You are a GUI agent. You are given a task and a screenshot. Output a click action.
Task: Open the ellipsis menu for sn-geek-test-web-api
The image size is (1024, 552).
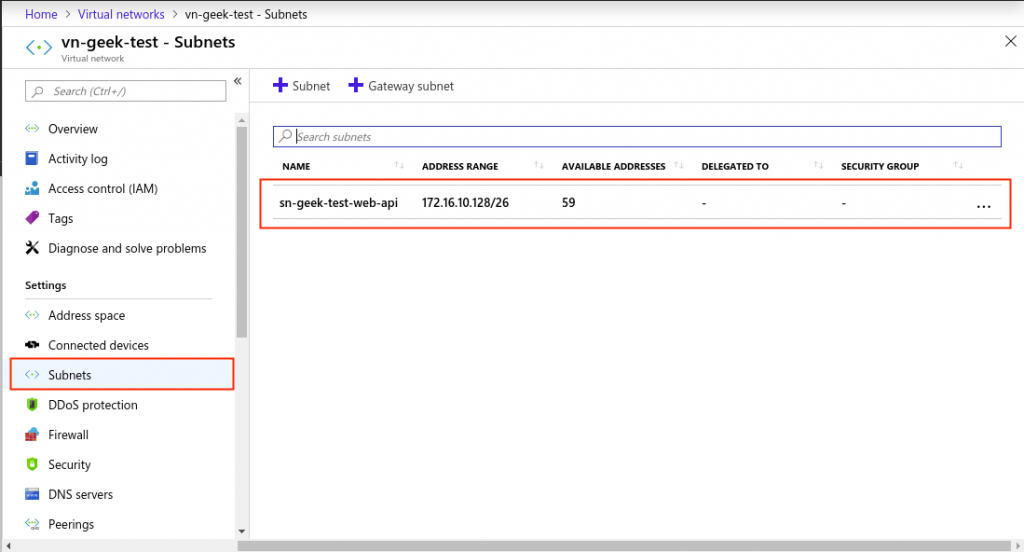point(984,206)
